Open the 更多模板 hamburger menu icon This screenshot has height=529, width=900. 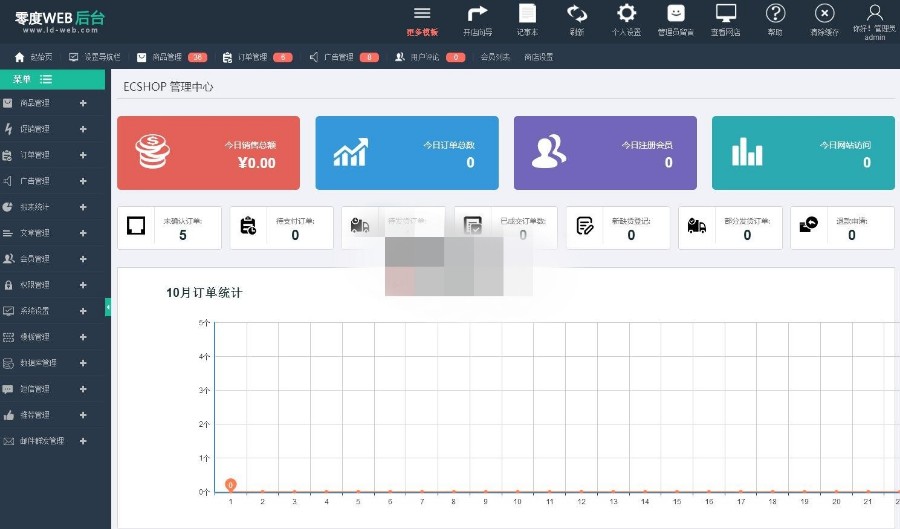pyautogui.click(x=422, y=13)
